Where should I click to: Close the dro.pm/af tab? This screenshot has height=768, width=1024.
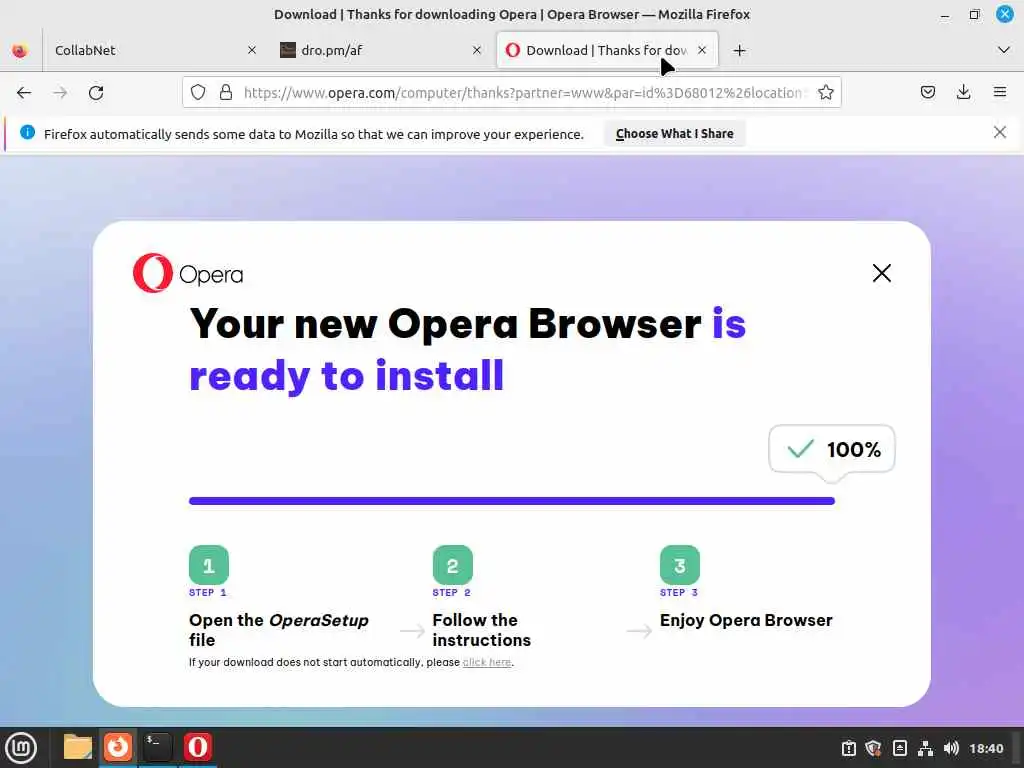(477, 50)
